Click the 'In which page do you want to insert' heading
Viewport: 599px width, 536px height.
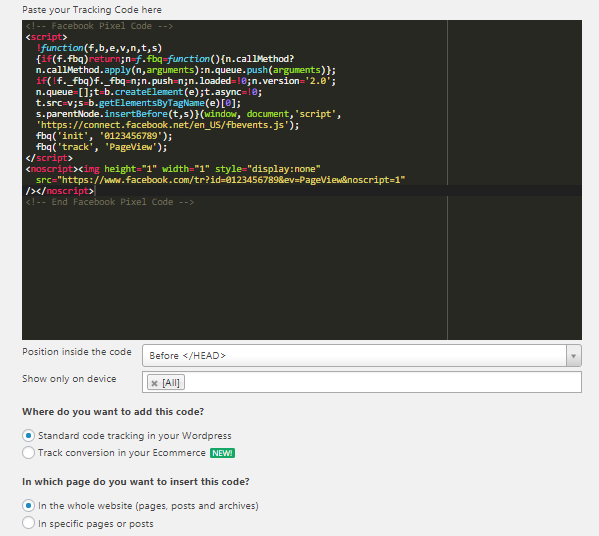coord(136,482)
